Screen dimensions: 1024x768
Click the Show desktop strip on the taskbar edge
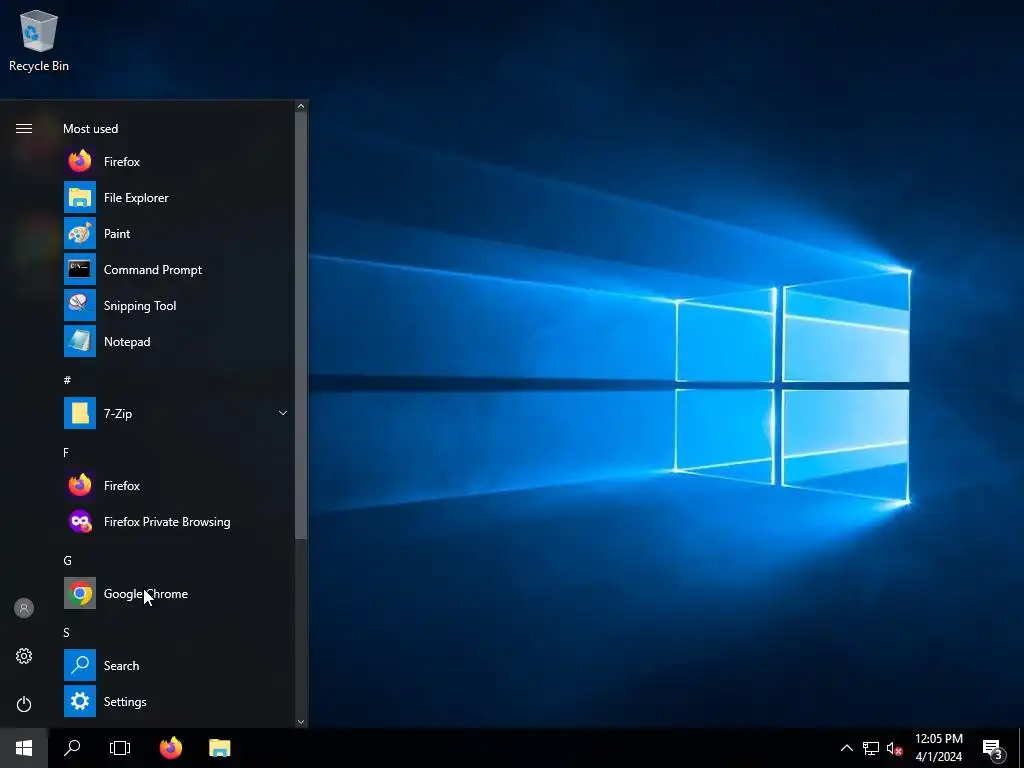(x=1021, y=748)
